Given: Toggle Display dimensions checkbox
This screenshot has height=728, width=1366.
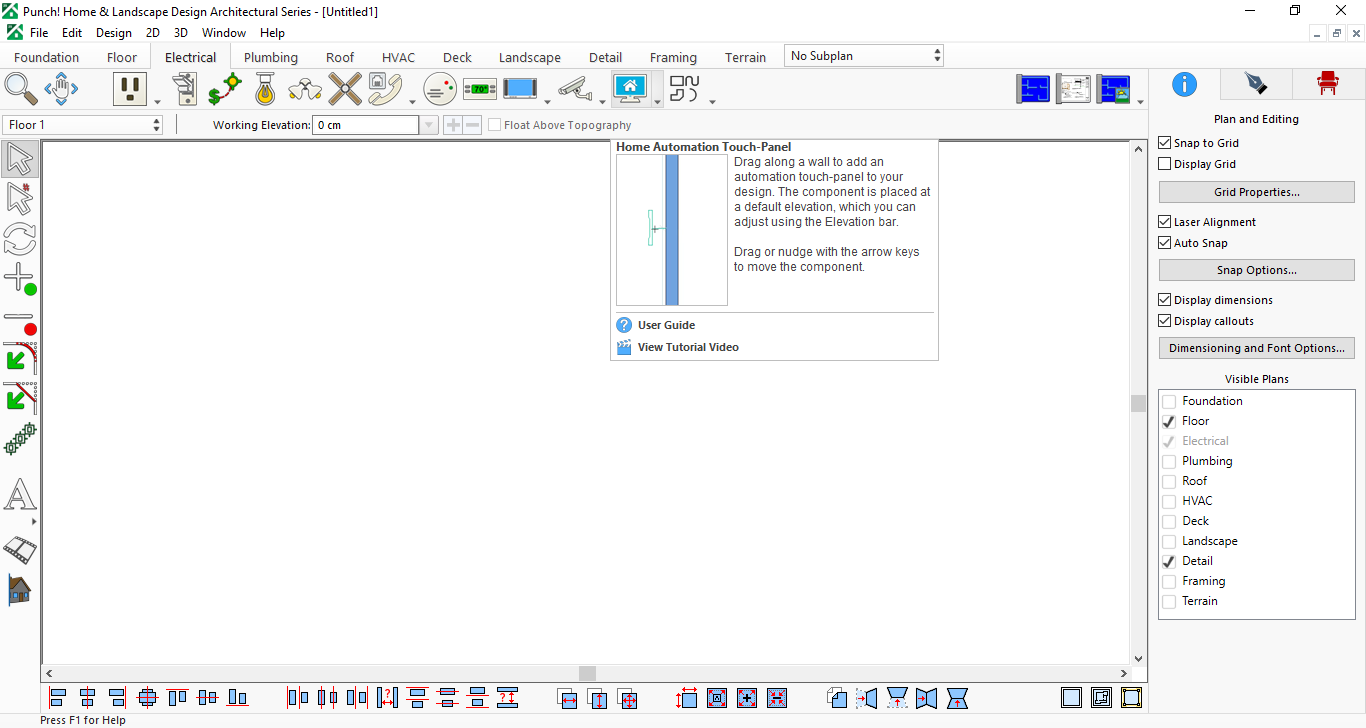Looking at the screenshot, I should [1164, 300].
